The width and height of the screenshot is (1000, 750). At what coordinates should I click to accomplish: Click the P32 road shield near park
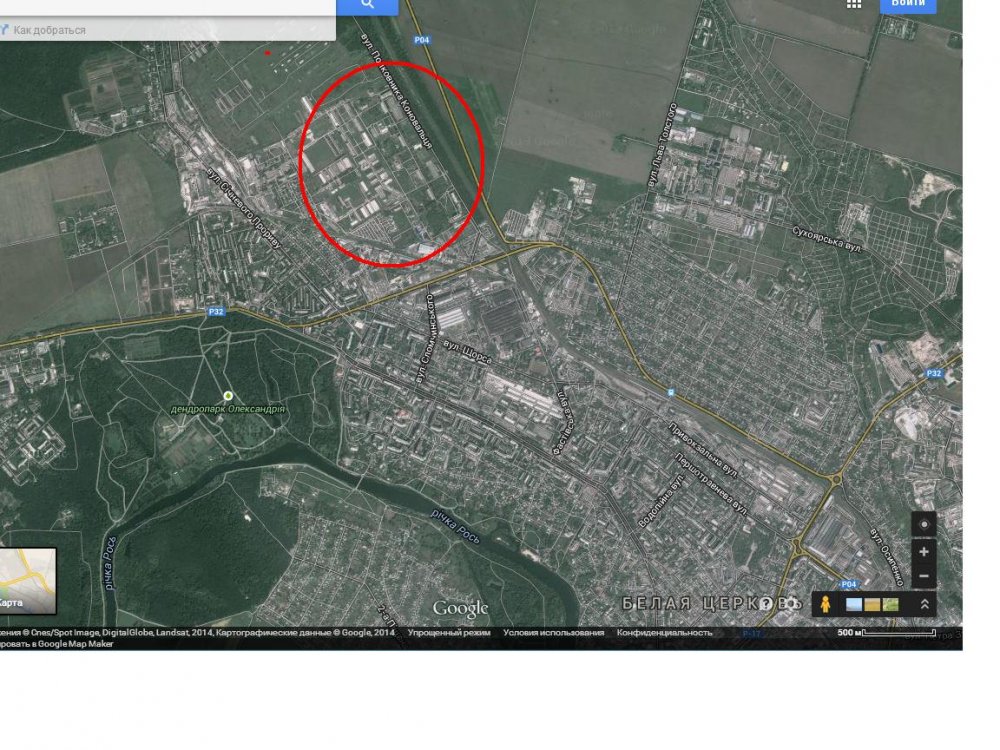pos(216,312)
